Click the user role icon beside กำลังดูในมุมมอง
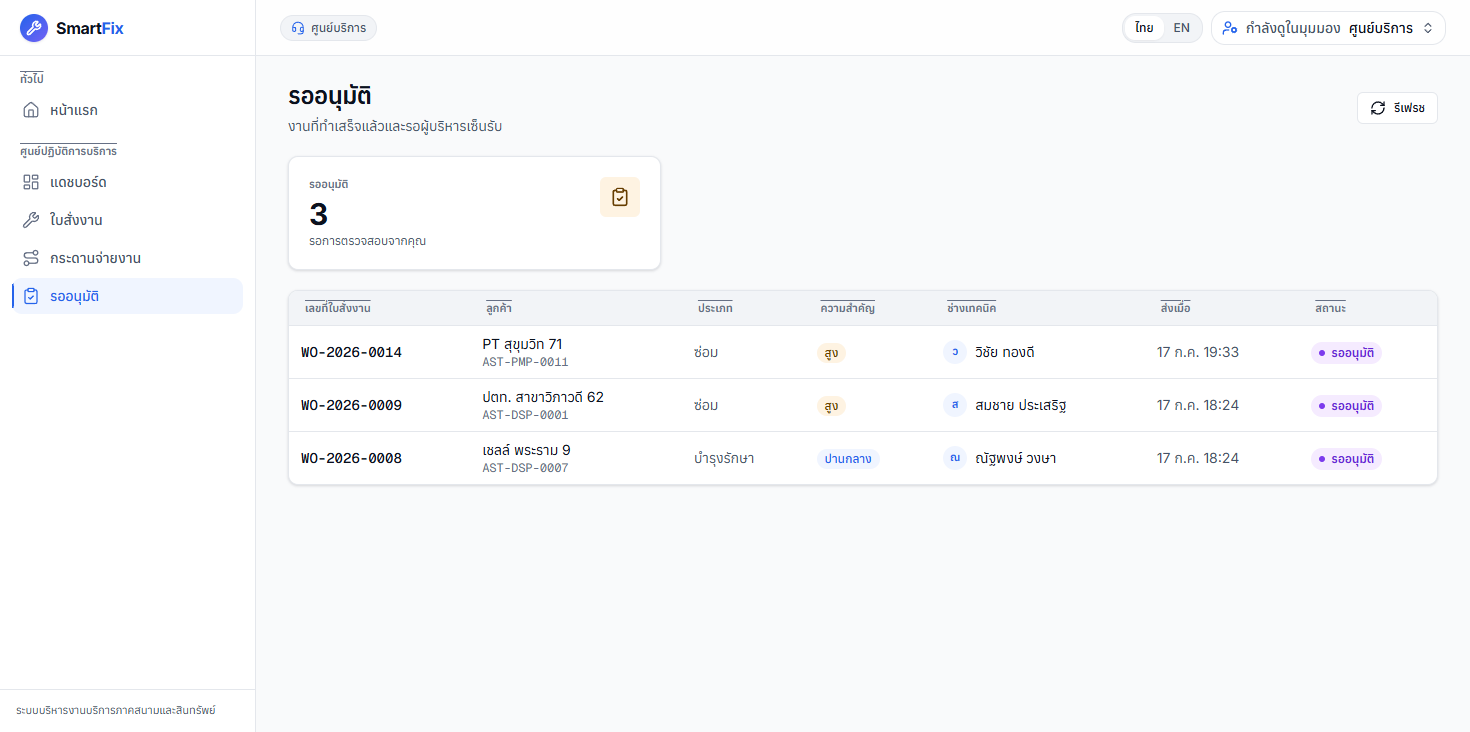This screenshot has height=732, width=1470. 1230,28
